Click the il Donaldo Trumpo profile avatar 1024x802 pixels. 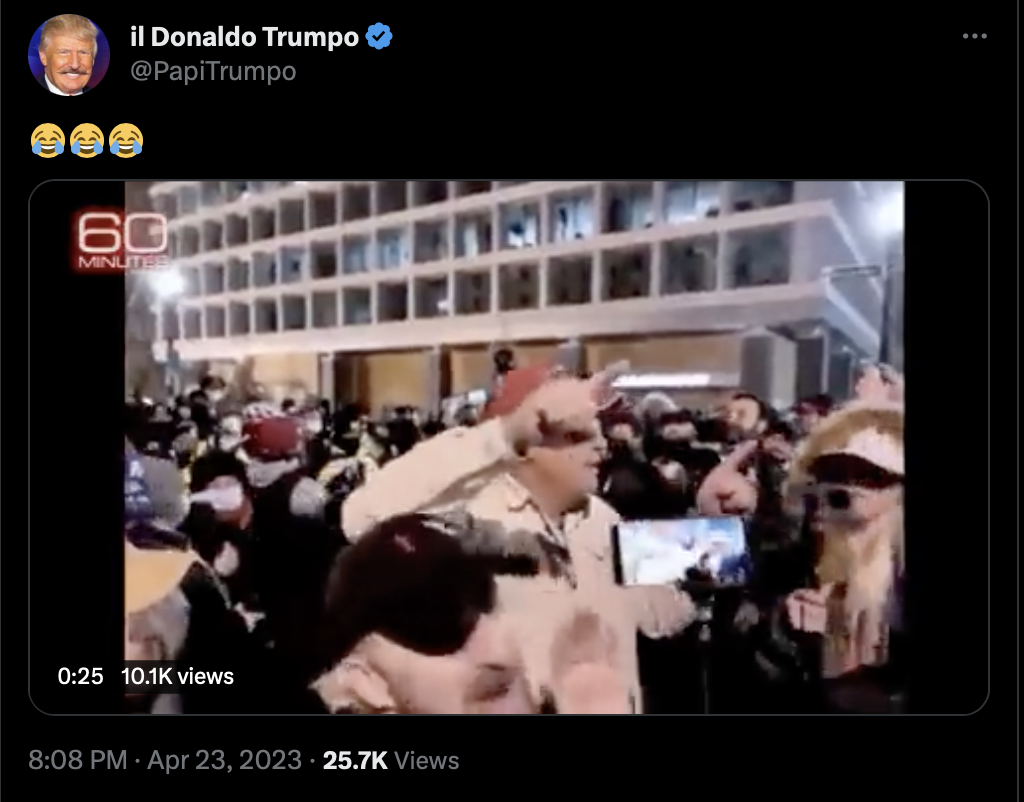[x=69, y=55]
